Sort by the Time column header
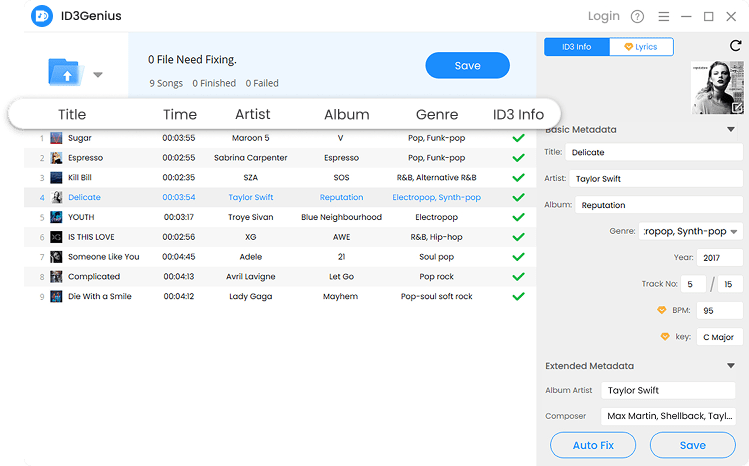Screen dimensions: 749x466 pyautogui.click(x=180, y=114)
